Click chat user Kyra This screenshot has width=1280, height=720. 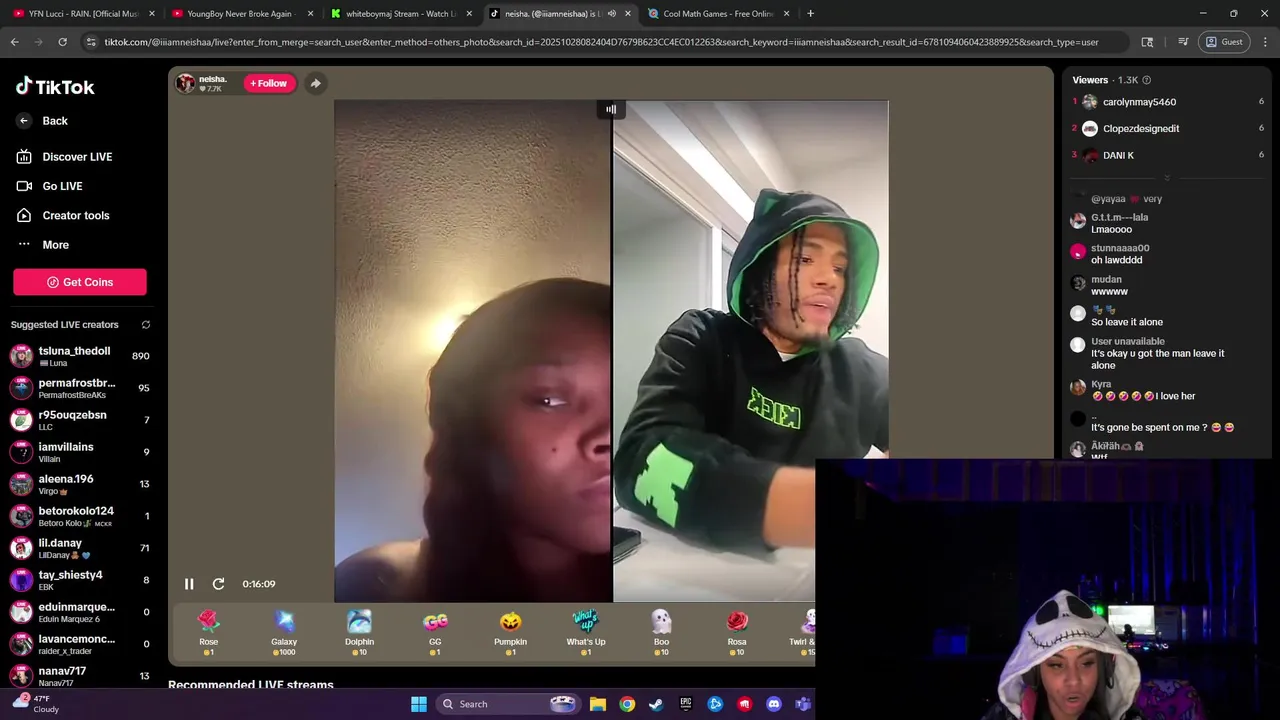(x=1101, y=384)
